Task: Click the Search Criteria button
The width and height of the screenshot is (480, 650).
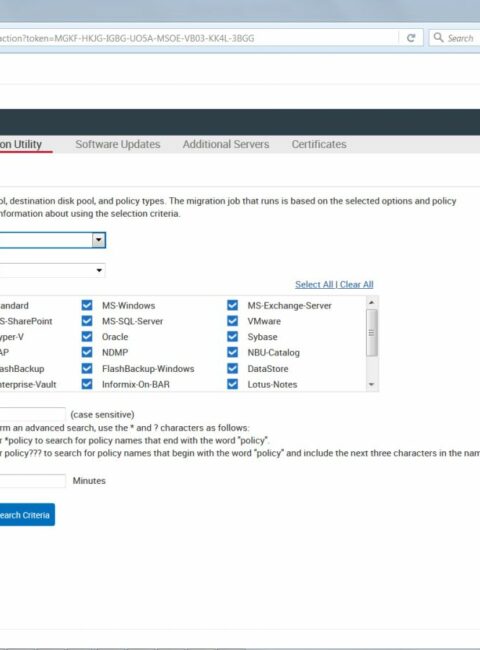Action: point(27,515)
